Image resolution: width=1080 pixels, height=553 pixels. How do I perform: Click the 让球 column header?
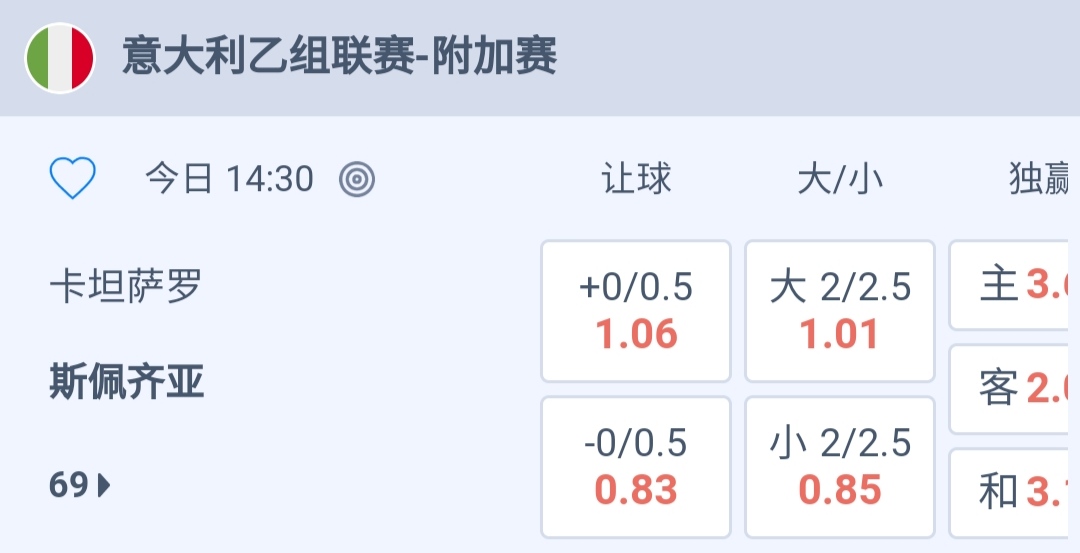pyautogui.click(x=636, y=180)
